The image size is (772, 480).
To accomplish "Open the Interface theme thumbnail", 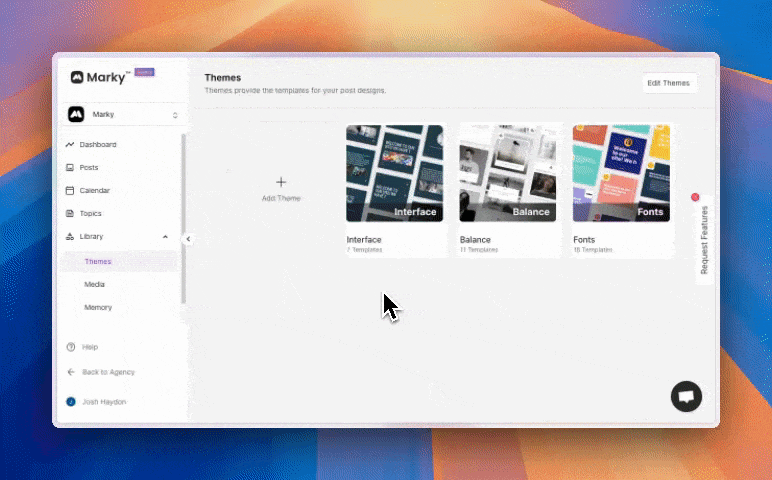I will click(395, 173).
